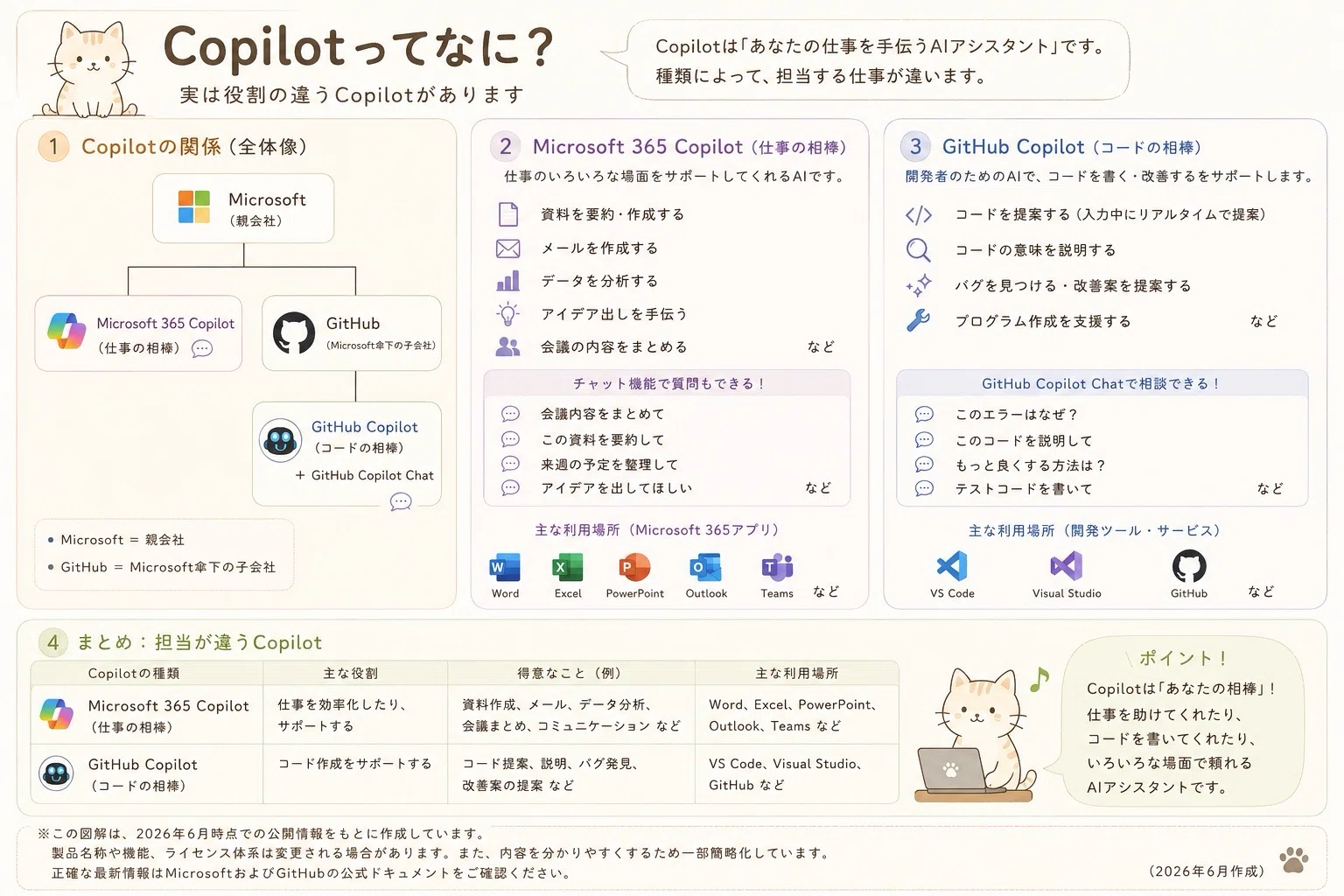Select the envelope icon for メールを作成する
Screen dimensions: 1344x896
click(x=507, y=248)
